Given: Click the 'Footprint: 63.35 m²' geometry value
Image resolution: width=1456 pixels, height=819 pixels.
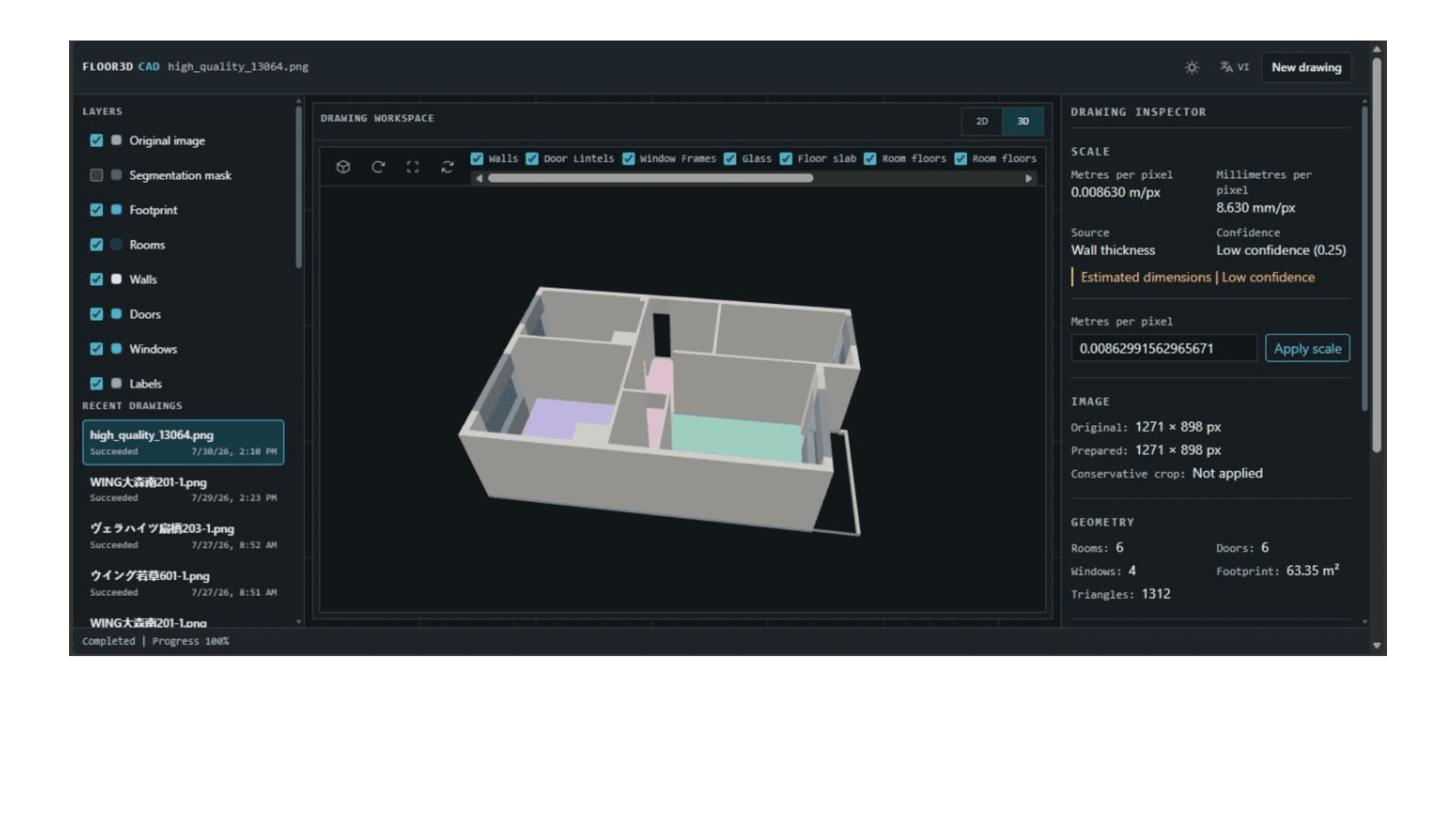Looking at the screenshot, I should (x=1278, y=571).
